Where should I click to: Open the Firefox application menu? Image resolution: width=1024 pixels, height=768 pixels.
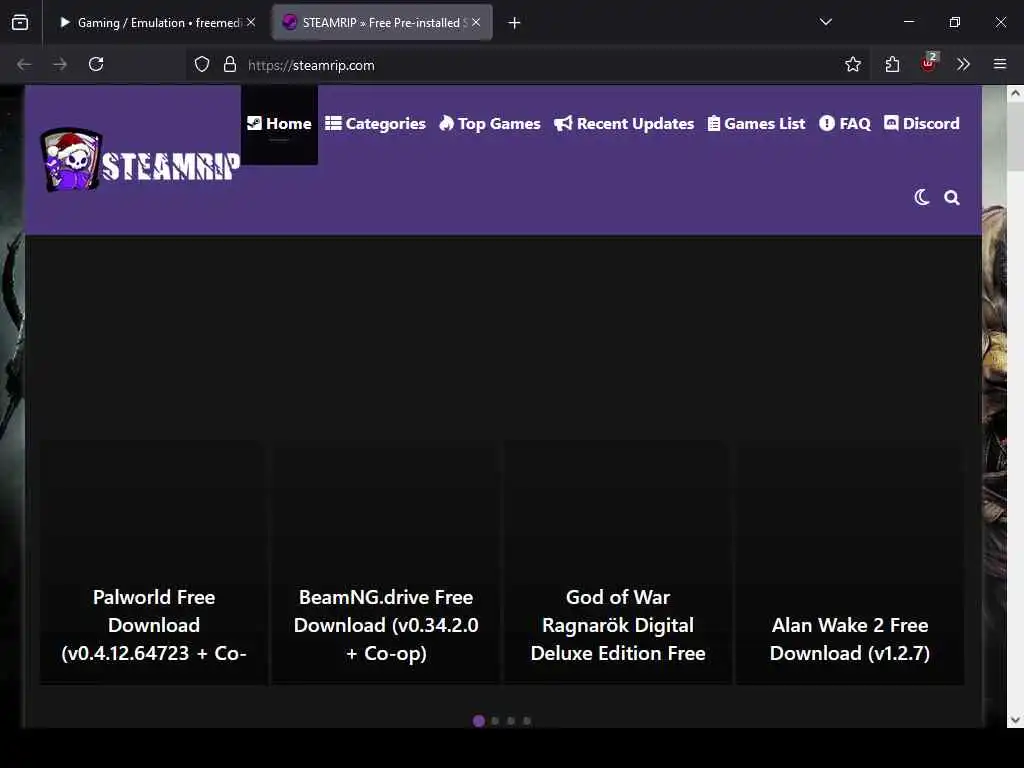1000,64
